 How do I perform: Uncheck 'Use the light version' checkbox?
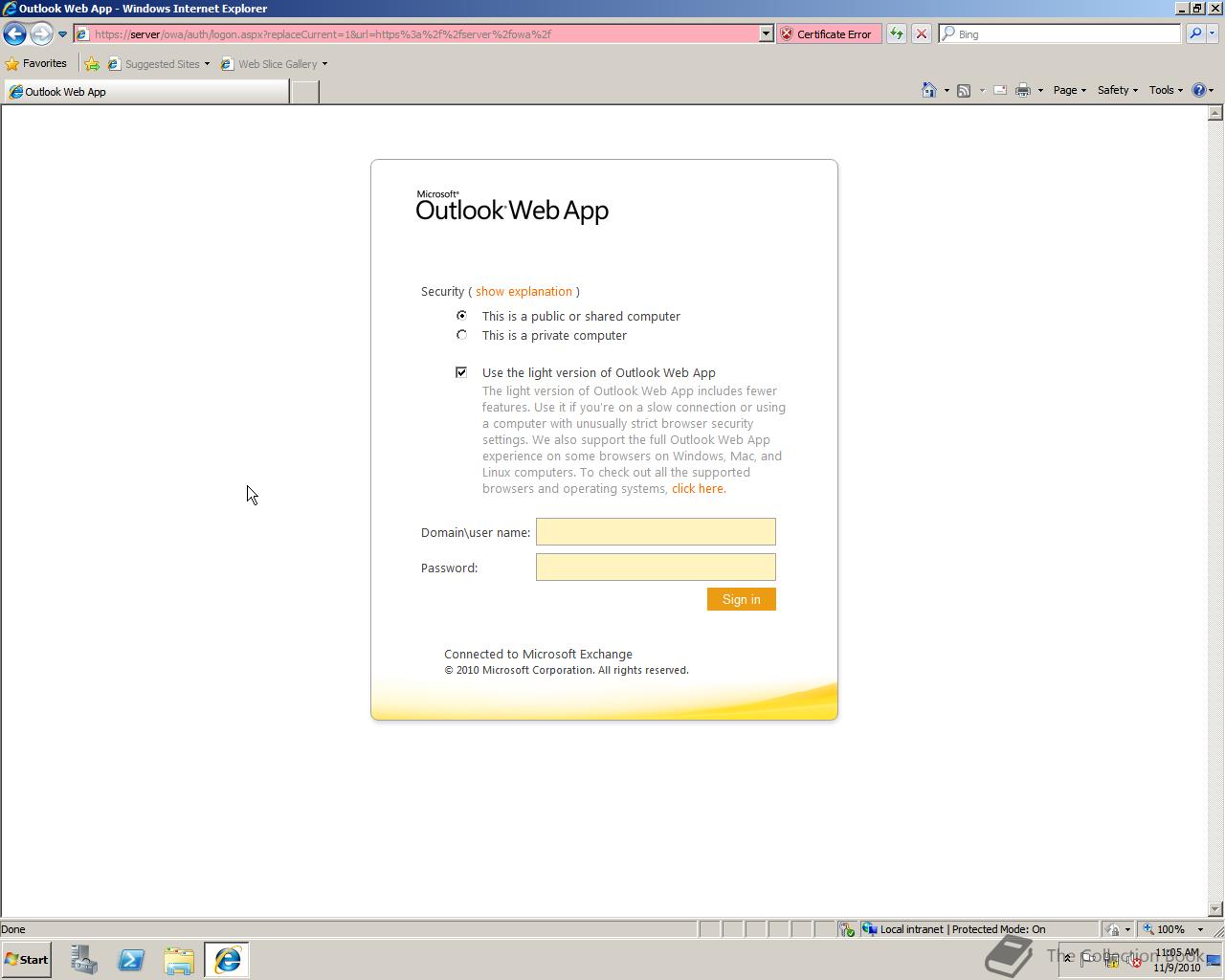[461, 372]
